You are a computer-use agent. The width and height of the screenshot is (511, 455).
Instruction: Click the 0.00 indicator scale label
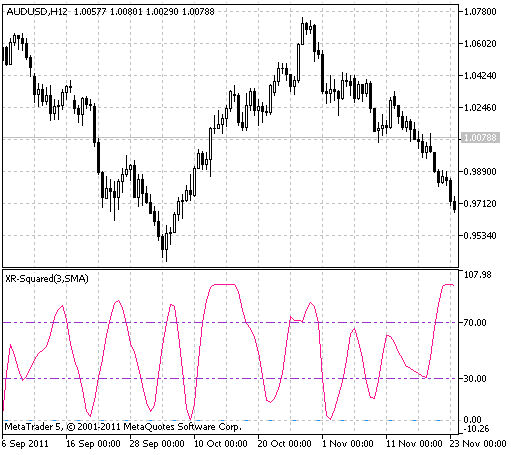click(473, 420)
